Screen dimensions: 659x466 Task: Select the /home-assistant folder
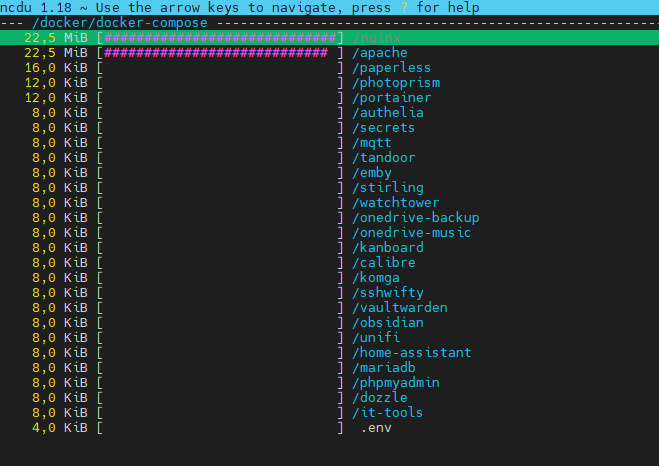(411, 352)
